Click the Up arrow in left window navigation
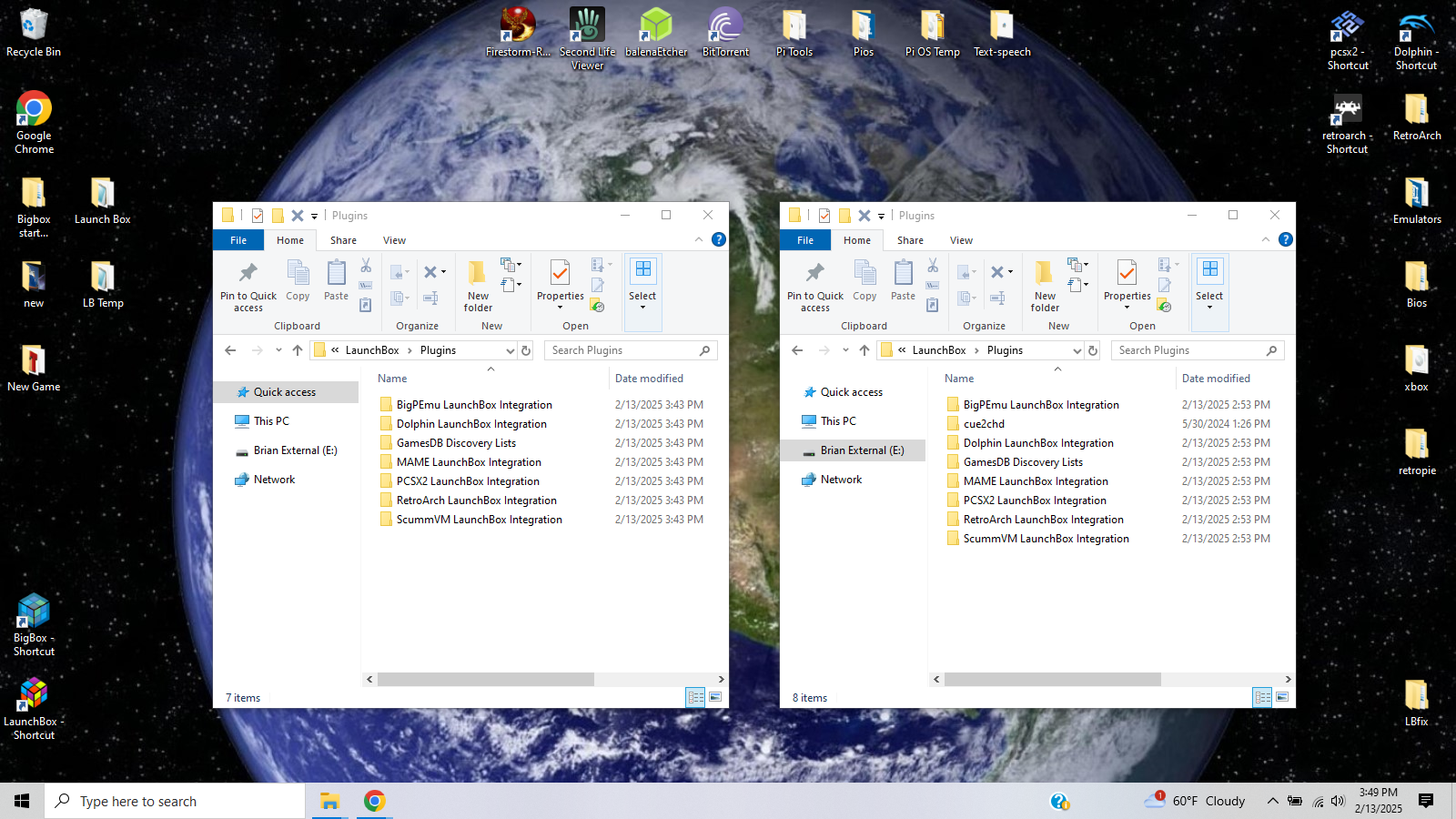This screenshot has width=1456, height=819. click(298, 350)
